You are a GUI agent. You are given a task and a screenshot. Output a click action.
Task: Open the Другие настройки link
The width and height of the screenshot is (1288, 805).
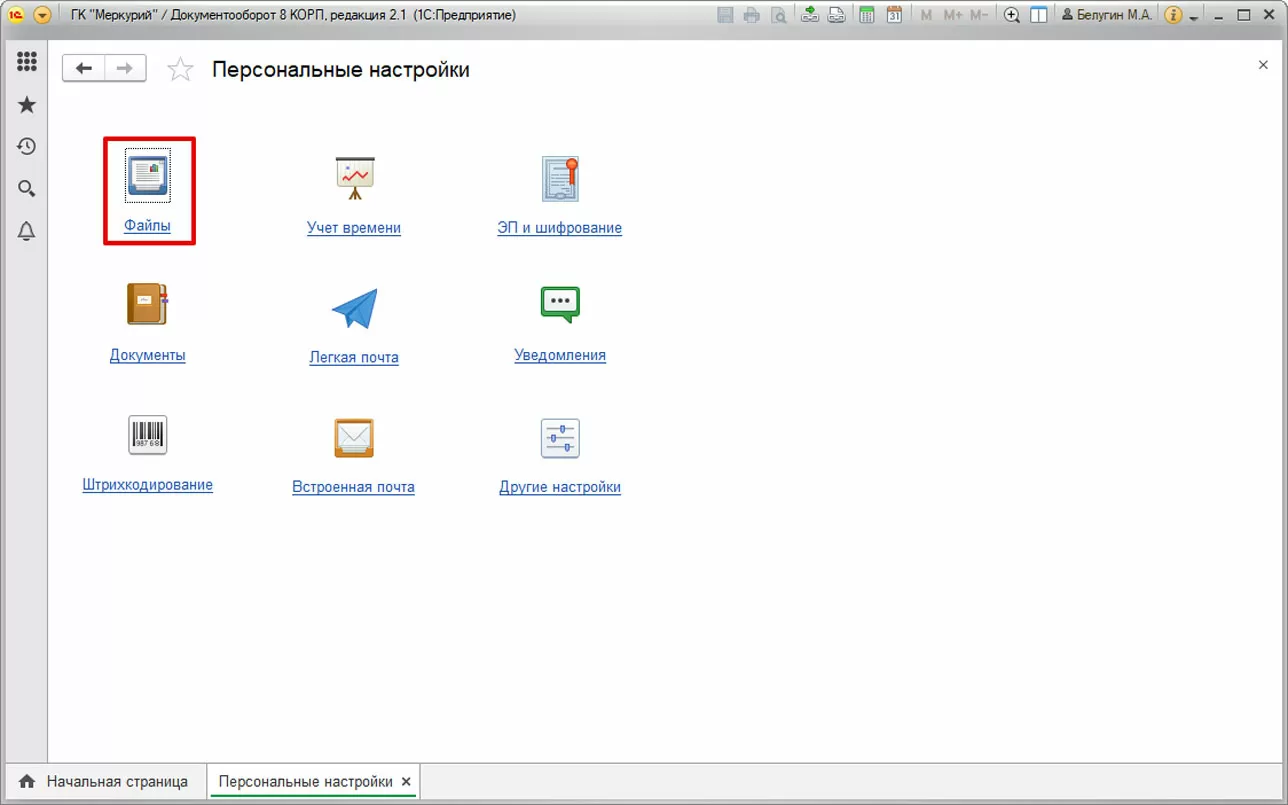click(560, 487)
